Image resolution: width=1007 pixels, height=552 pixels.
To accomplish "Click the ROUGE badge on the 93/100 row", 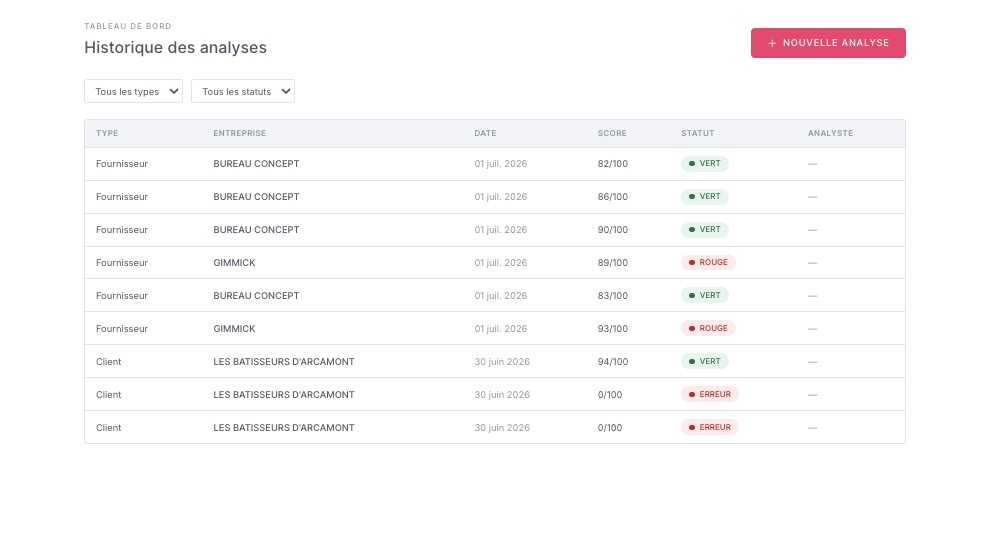I will point(708,328).
